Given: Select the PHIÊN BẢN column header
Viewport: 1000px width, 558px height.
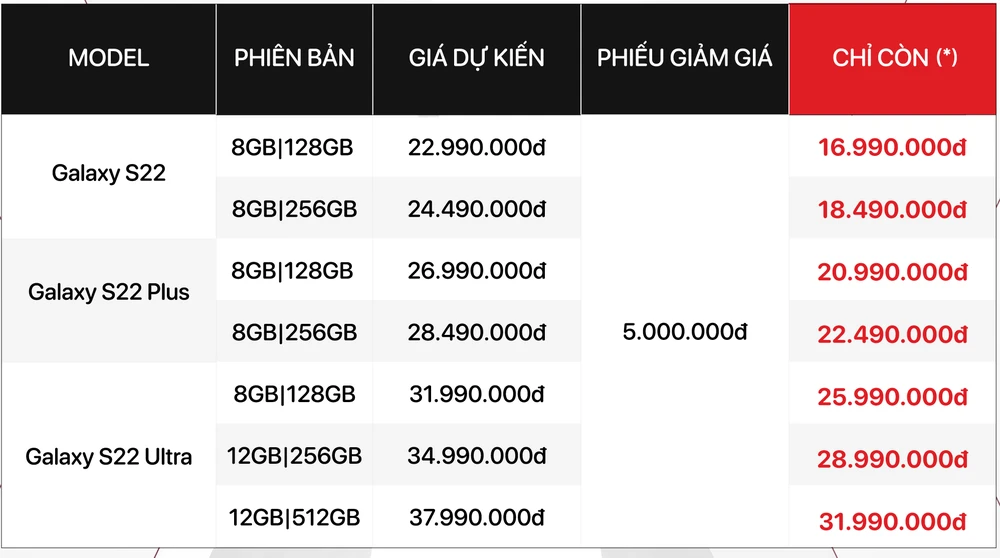Looking at the screenshot, I should 294,58.
